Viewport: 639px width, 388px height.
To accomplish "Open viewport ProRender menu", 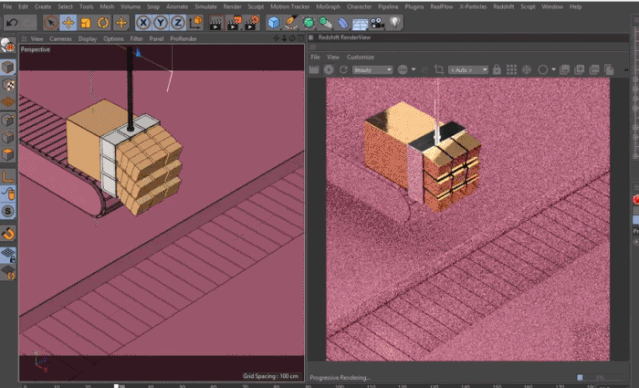I will point(183,39).
